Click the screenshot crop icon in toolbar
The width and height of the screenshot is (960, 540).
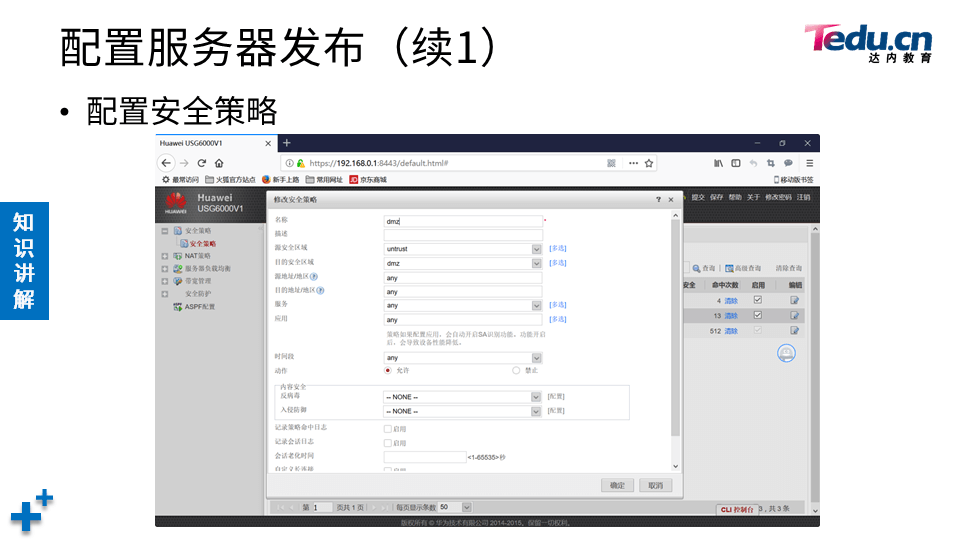click(771, 163)
